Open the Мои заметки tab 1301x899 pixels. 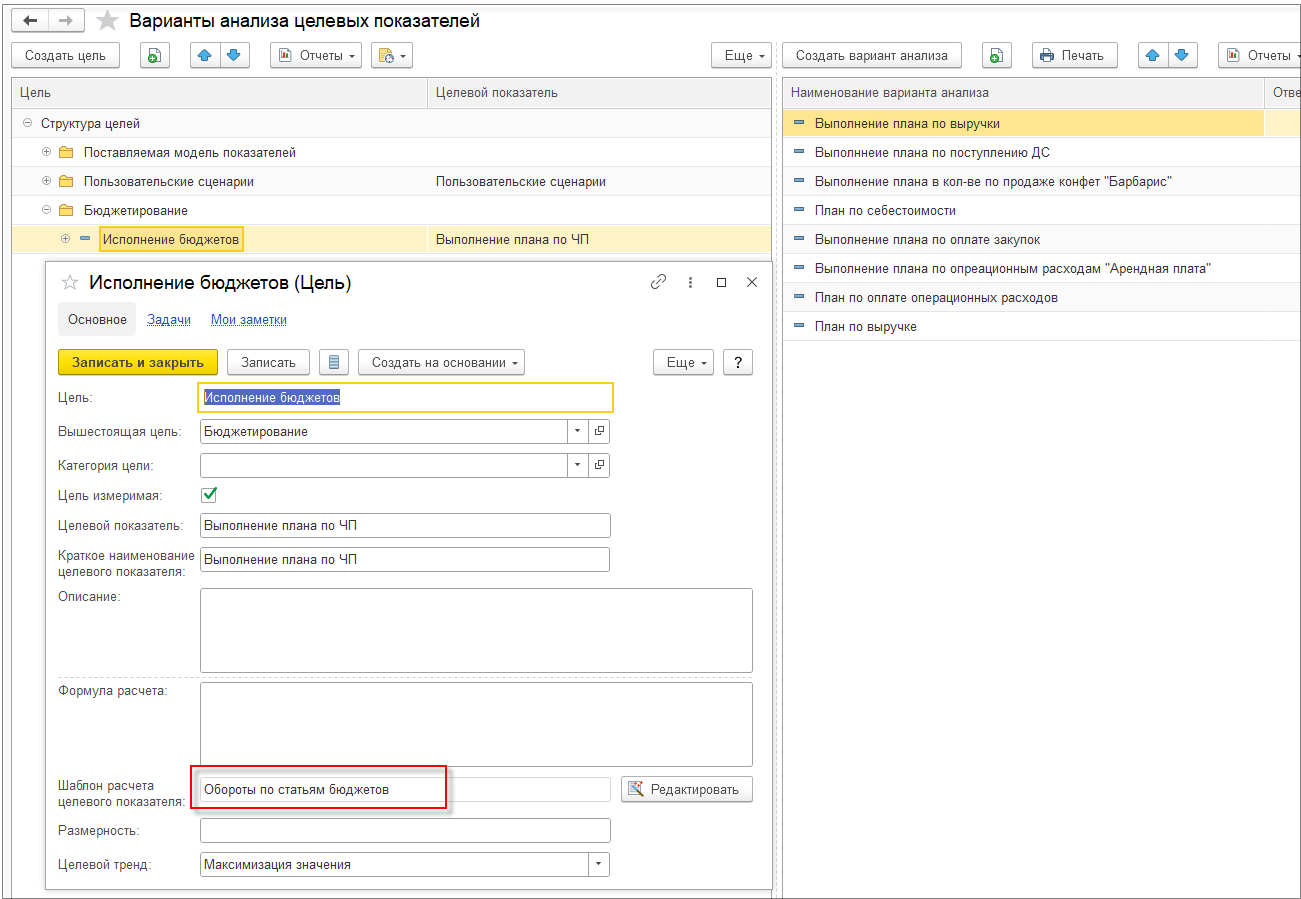pos(248,320)
